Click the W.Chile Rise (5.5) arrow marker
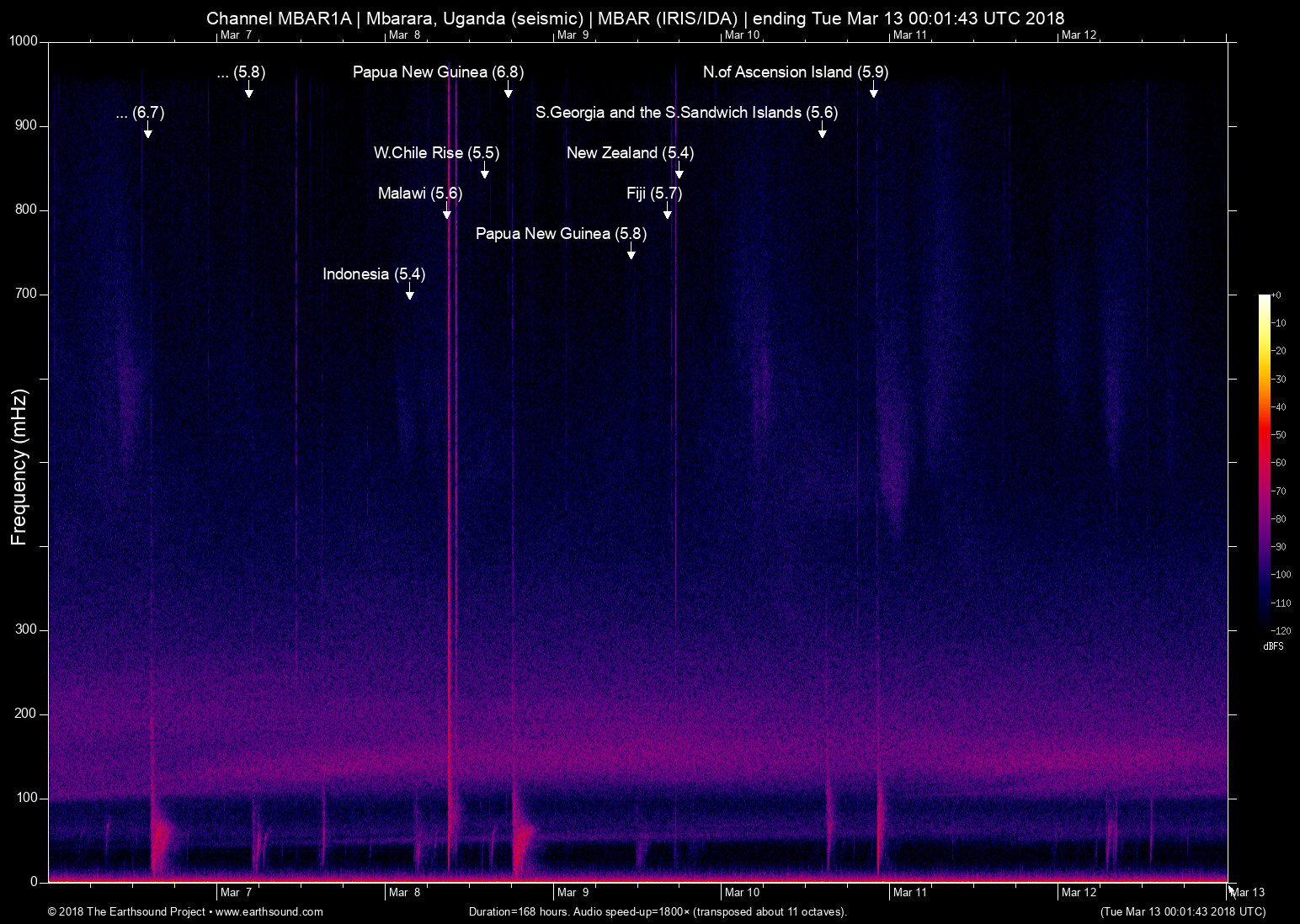Viewport: 1300px width, 924px height. tap(484, 173)
